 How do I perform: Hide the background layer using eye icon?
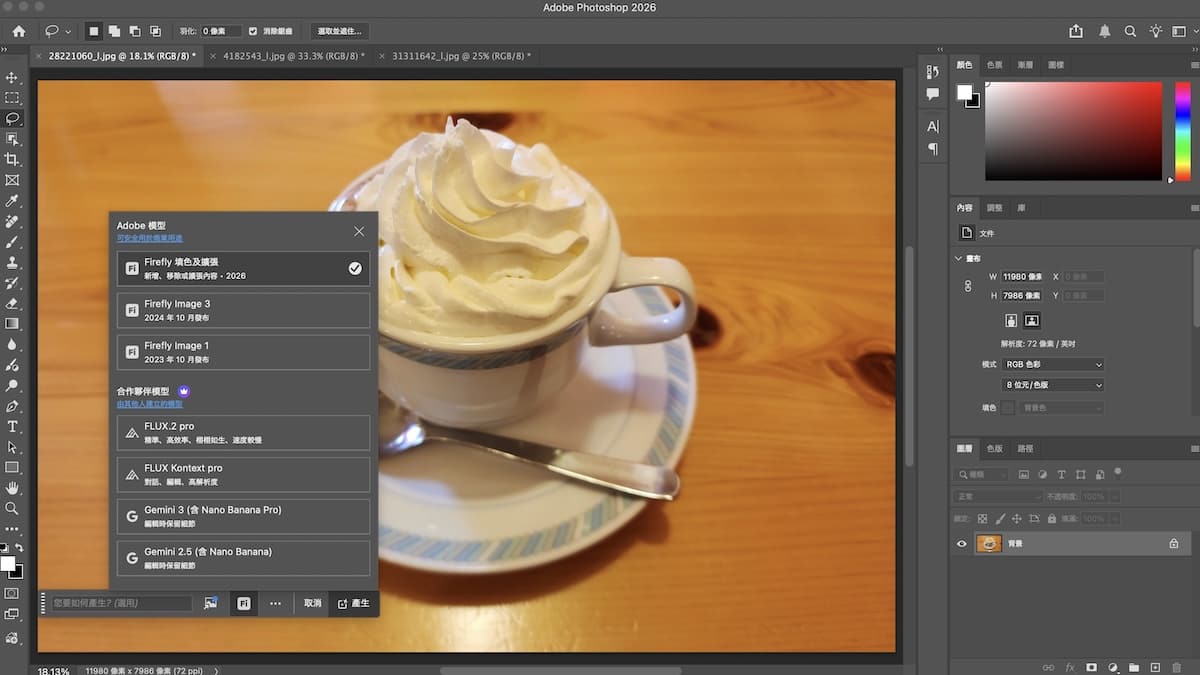(962, 544)
